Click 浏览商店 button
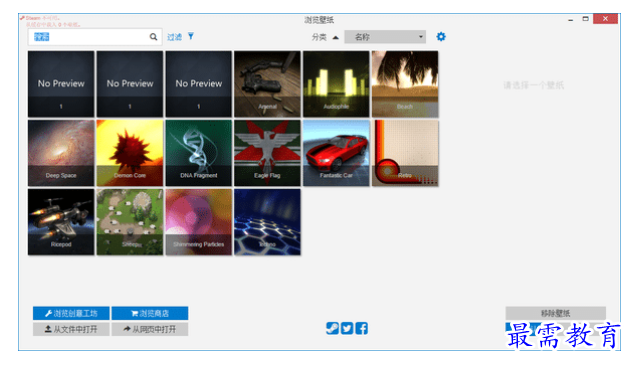This screenshot has width=629, height=367. coord(150,313)
